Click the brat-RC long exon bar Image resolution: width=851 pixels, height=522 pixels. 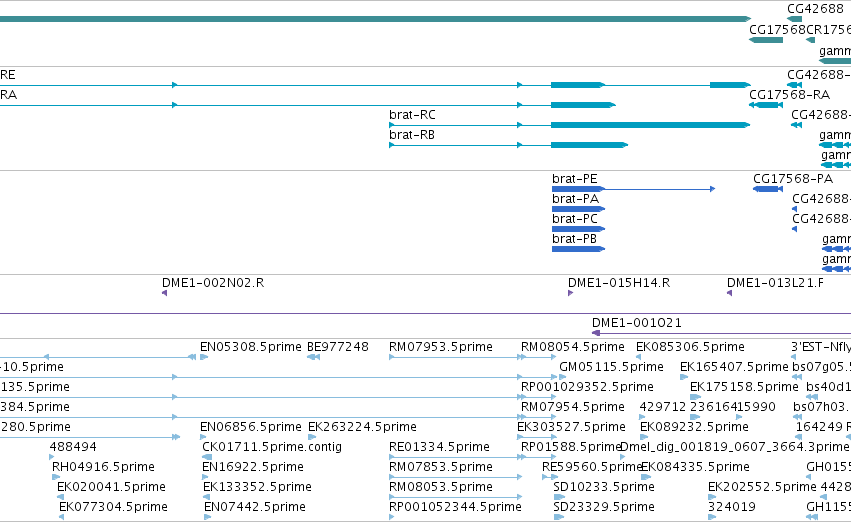pyautogui.click(x=650, y=125)
